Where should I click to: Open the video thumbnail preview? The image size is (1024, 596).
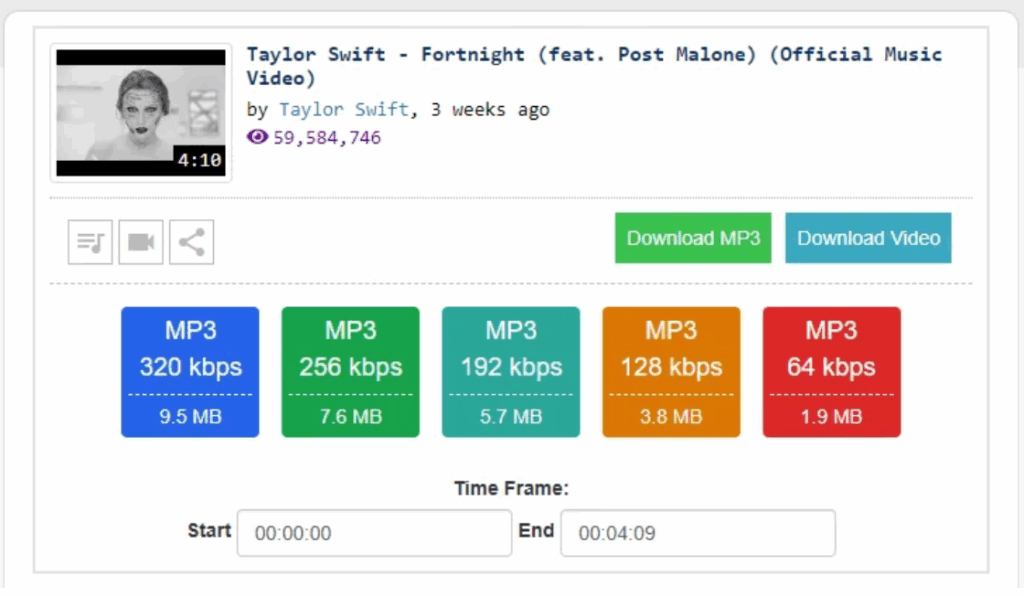point(140,112)
